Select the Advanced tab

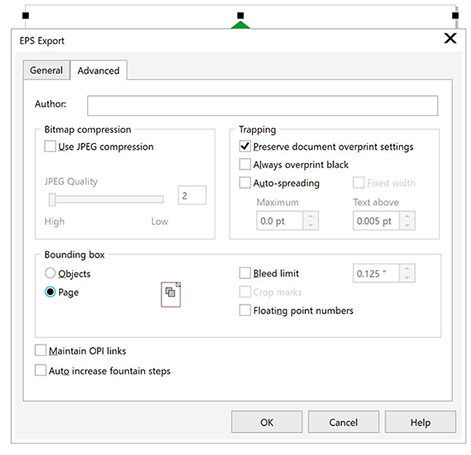[98, 70]
